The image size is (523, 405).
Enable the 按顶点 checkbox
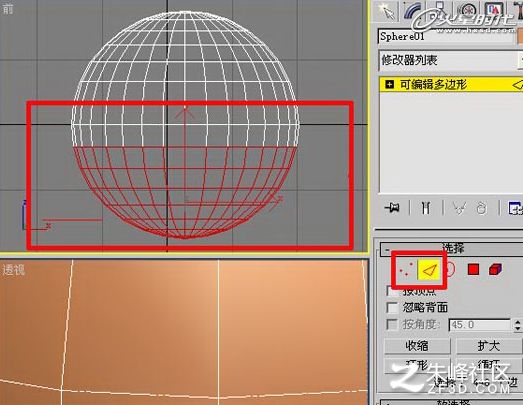click(x=392, y=291)
